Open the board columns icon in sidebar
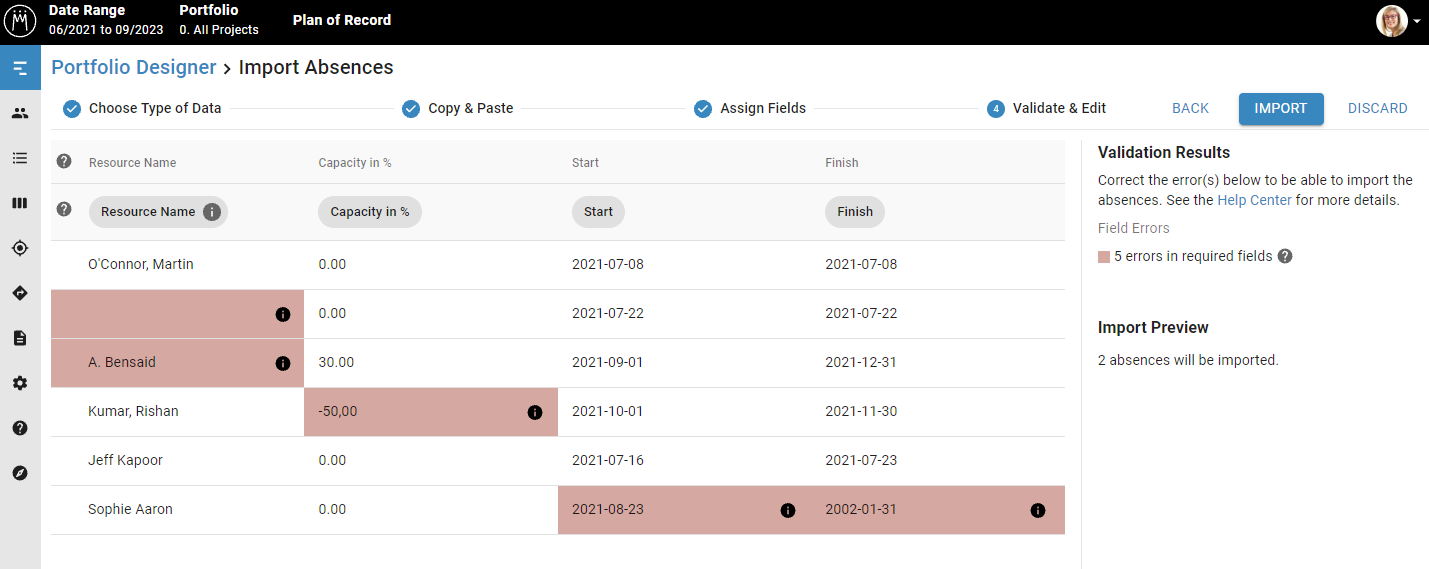1429x569 pixels. [20, 203]
